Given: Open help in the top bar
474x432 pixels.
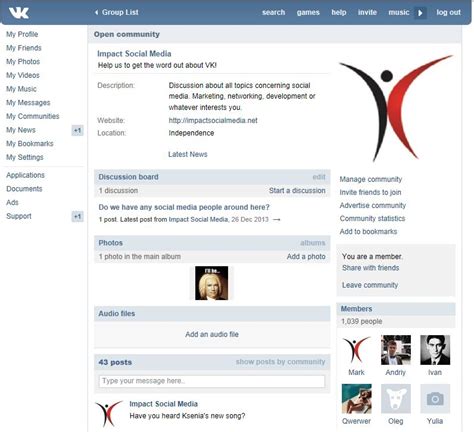Looking at the screenshot, I should pos(339,12).
